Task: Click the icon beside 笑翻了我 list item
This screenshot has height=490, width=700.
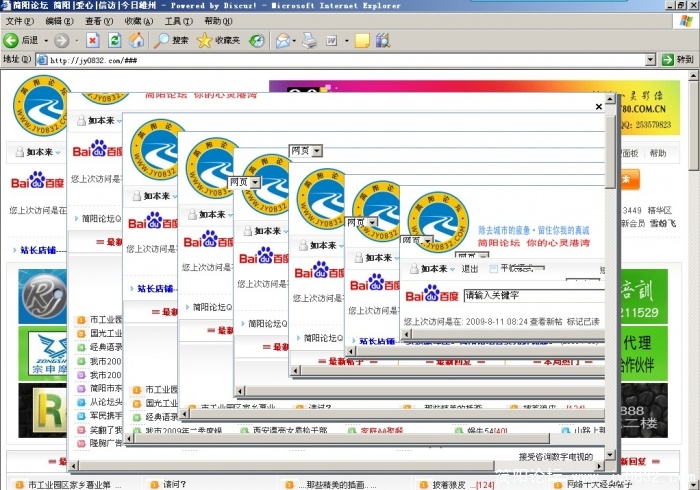Action: 81,430
